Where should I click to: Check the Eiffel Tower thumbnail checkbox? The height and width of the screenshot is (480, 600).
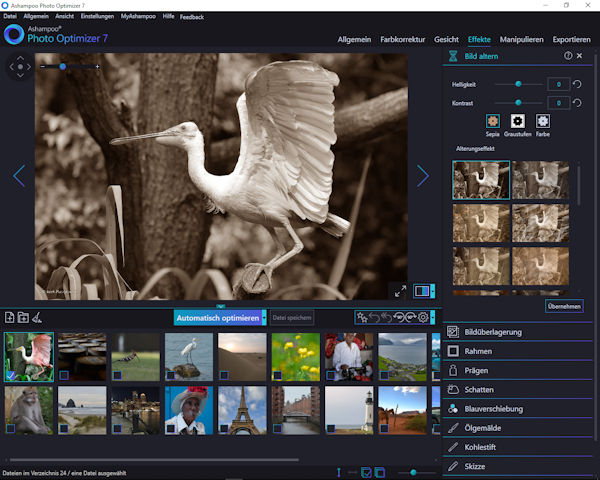click(x=224, y=428)
